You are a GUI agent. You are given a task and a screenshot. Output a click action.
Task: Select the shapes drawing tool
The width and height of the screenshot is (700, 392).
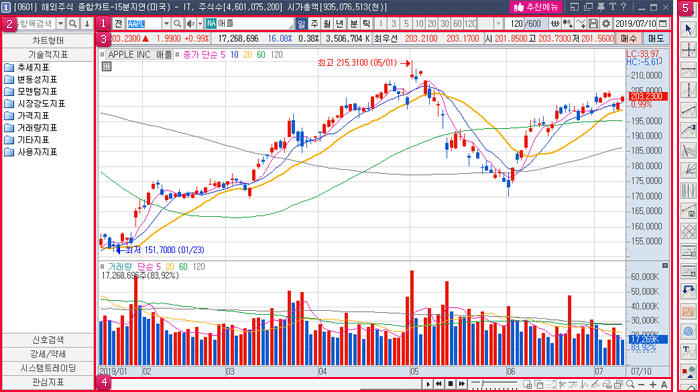click(688, 371)
